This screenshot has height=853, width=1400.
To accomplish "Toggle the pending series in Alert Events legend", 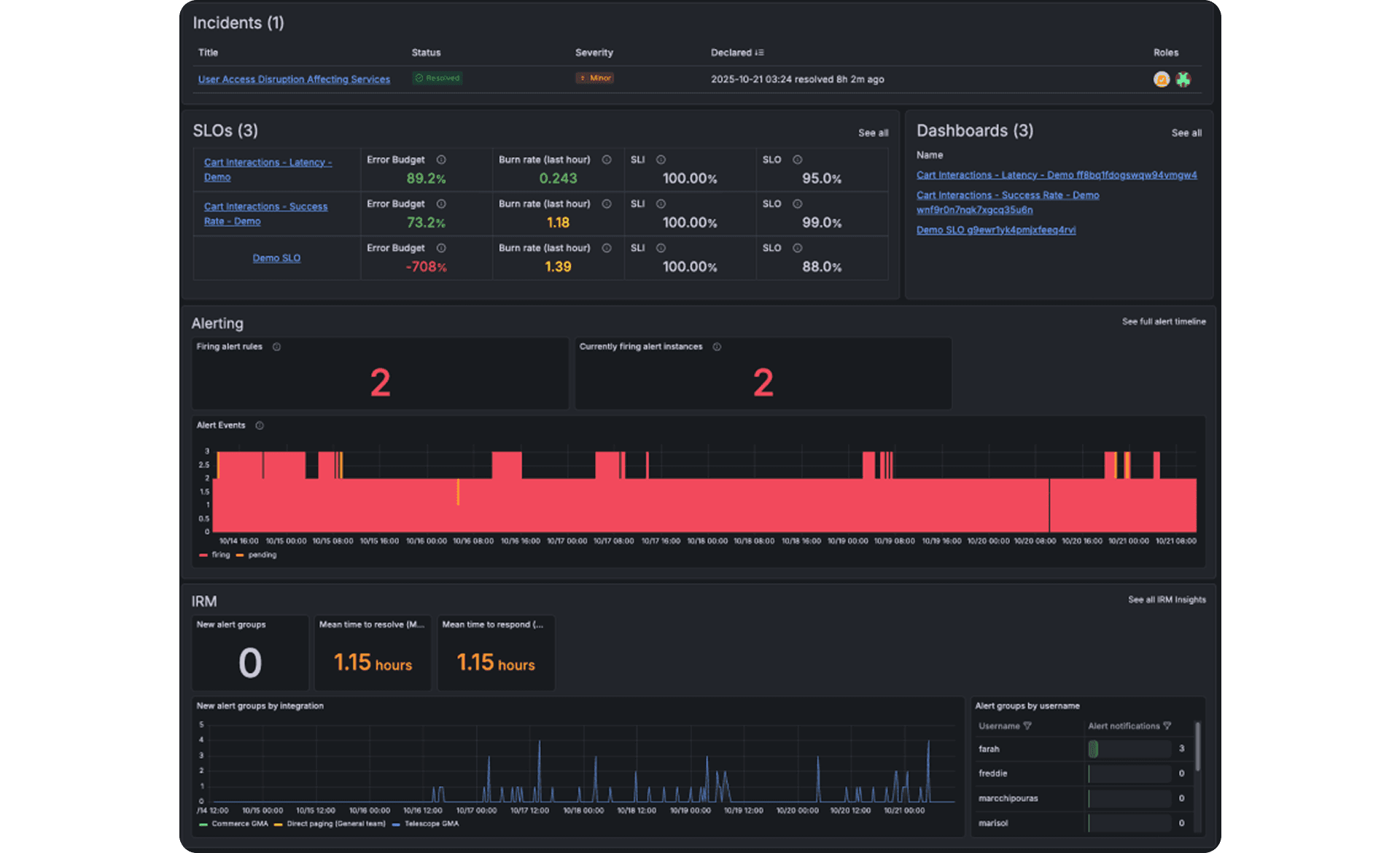I will [261, 555].
